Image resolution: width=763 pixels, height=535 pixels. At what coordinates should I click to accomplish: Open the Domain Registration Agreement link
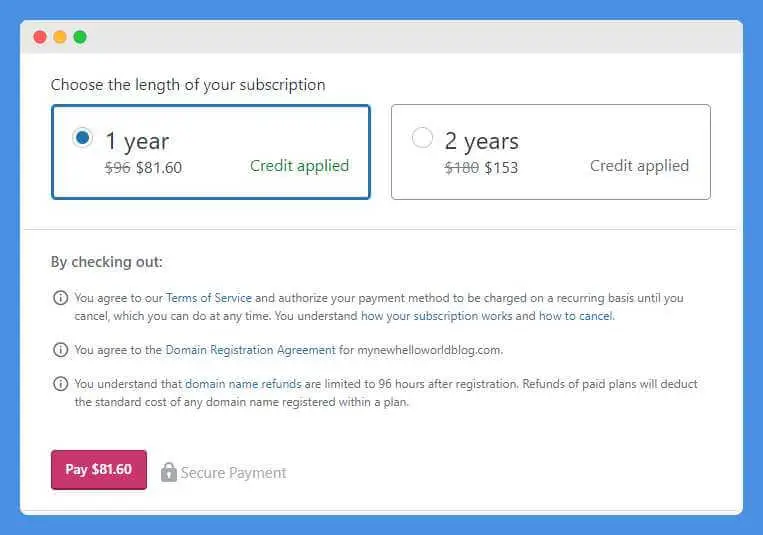251,350
